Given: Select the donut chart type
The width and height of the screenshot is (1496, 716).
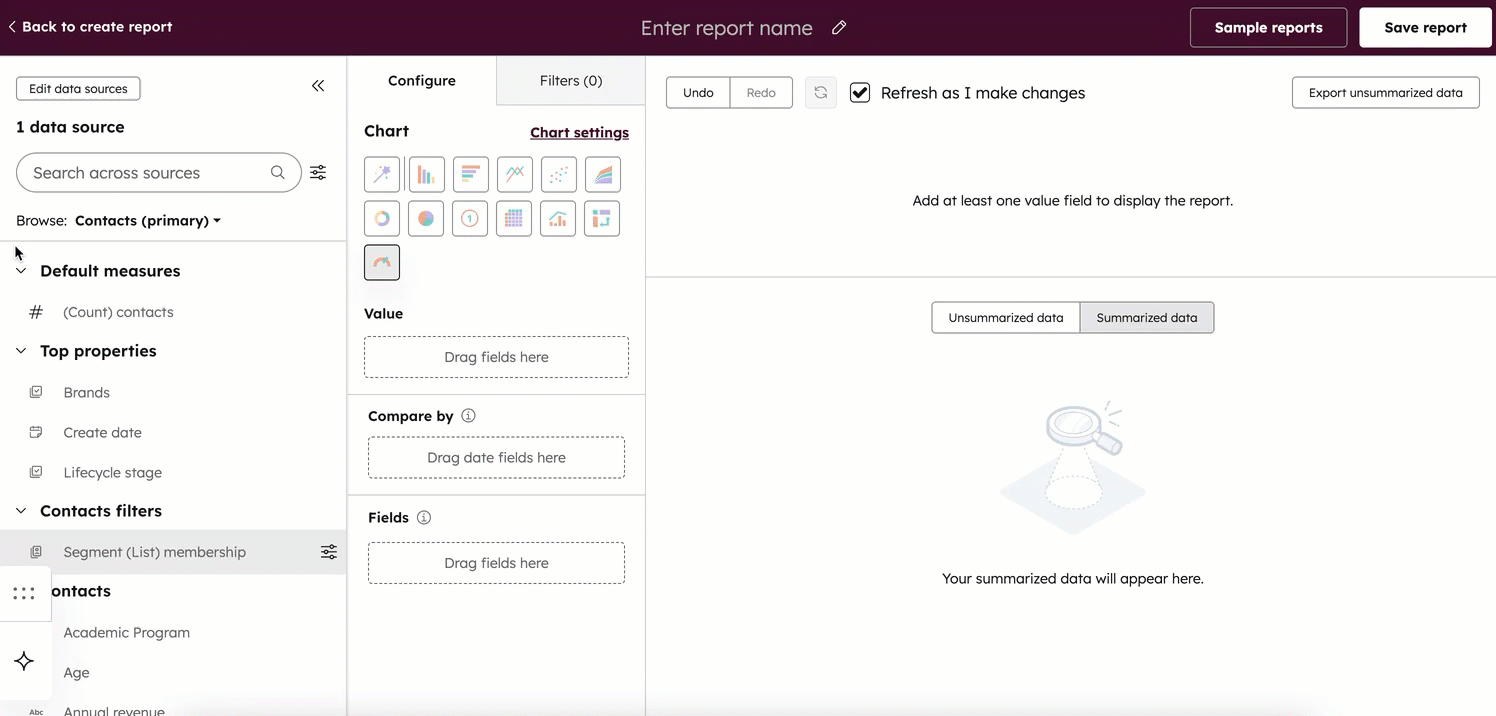Looking at the screenshot, I should pos(382,218).
